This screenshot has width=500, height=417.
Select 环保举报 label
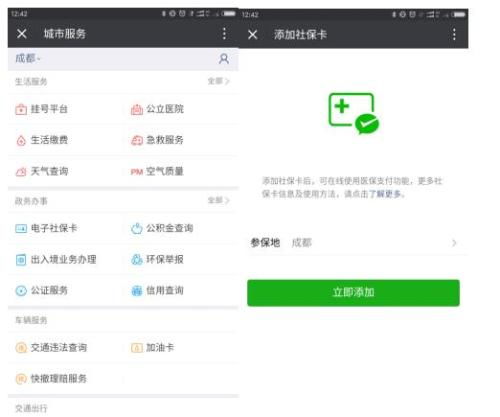pyautogui.click(x=165, y=259)
